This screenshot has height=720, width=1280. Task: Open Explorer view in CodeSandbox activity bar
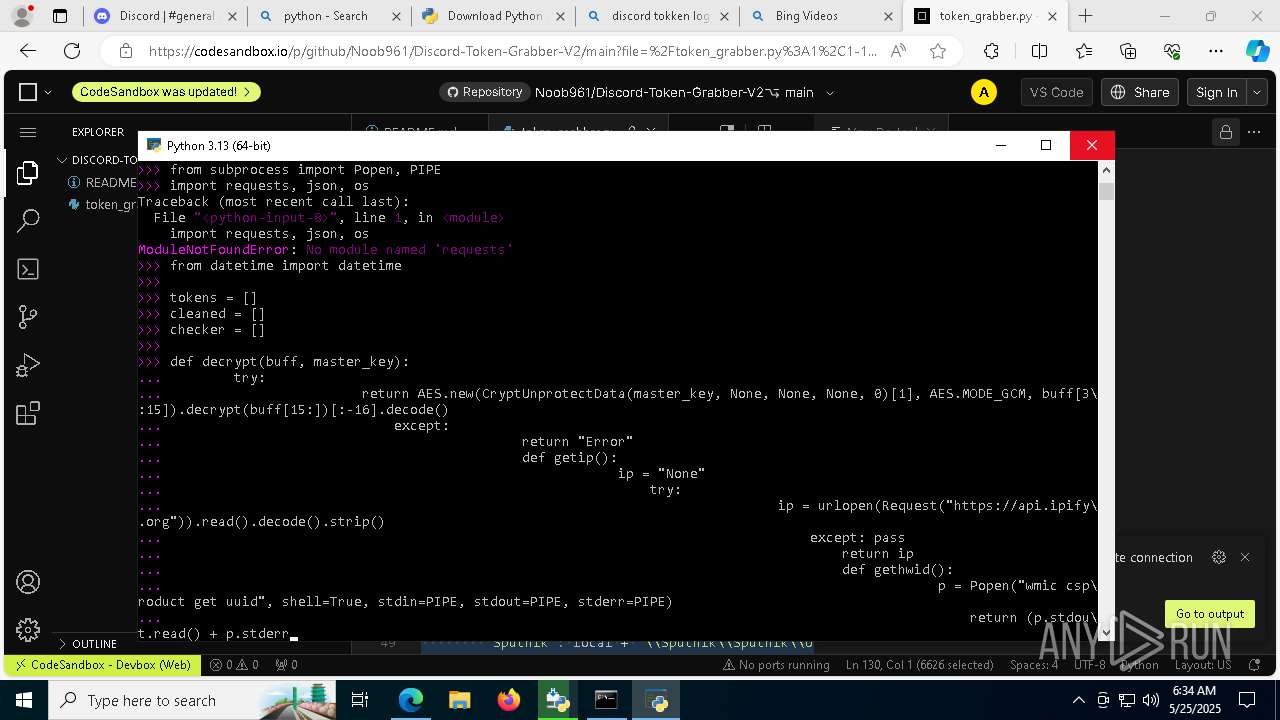[x=28, y=173]
